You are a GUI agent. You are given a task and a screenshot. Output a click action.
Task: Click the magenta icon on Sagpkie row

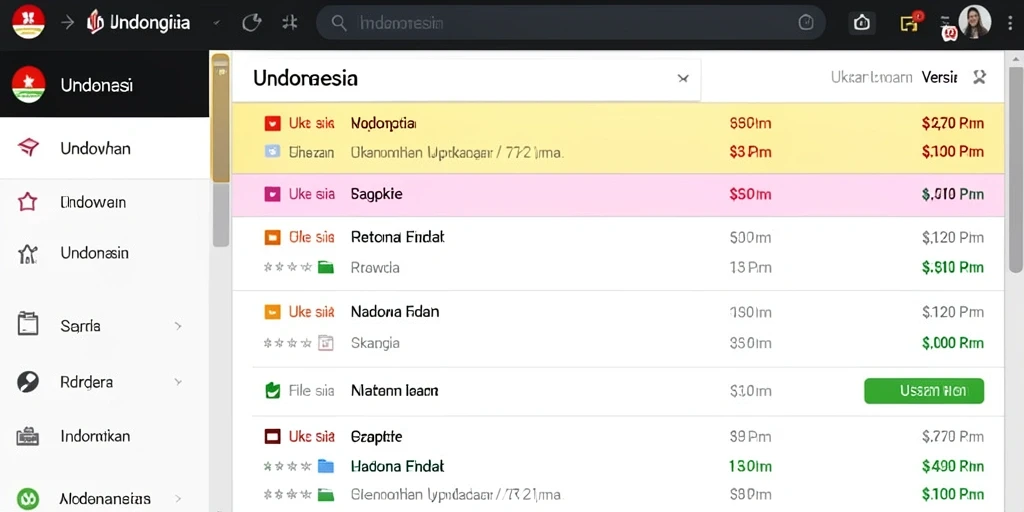[x=272, y=194]
